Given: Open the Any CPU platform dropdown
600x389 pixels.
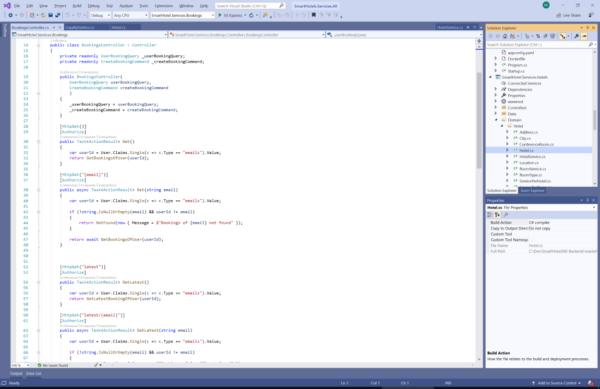Looking at the screenshot, I should (130, 15).
